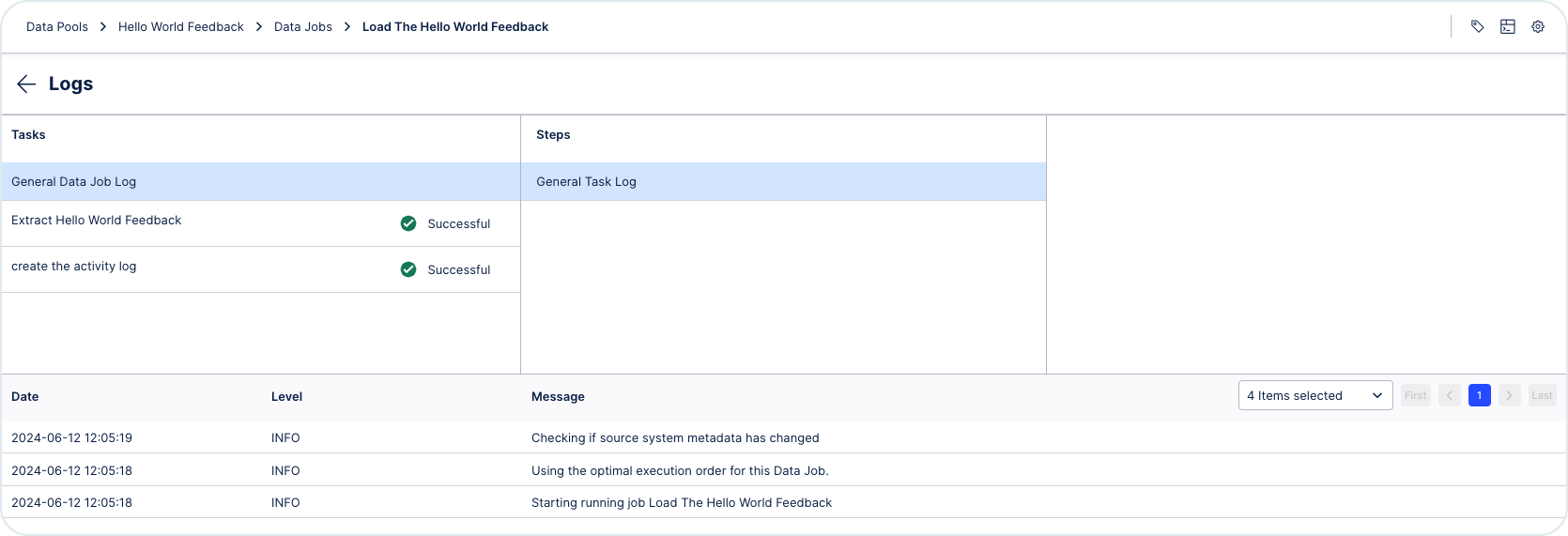This screenshot has width=1568, height=536.
Task: Navigate to Data Pools breadcrumb
Action: coord(57,26)
